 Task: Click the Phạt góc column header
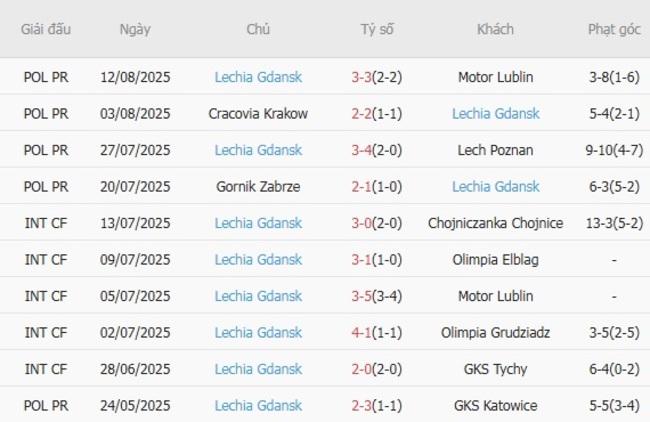[614, 29]
